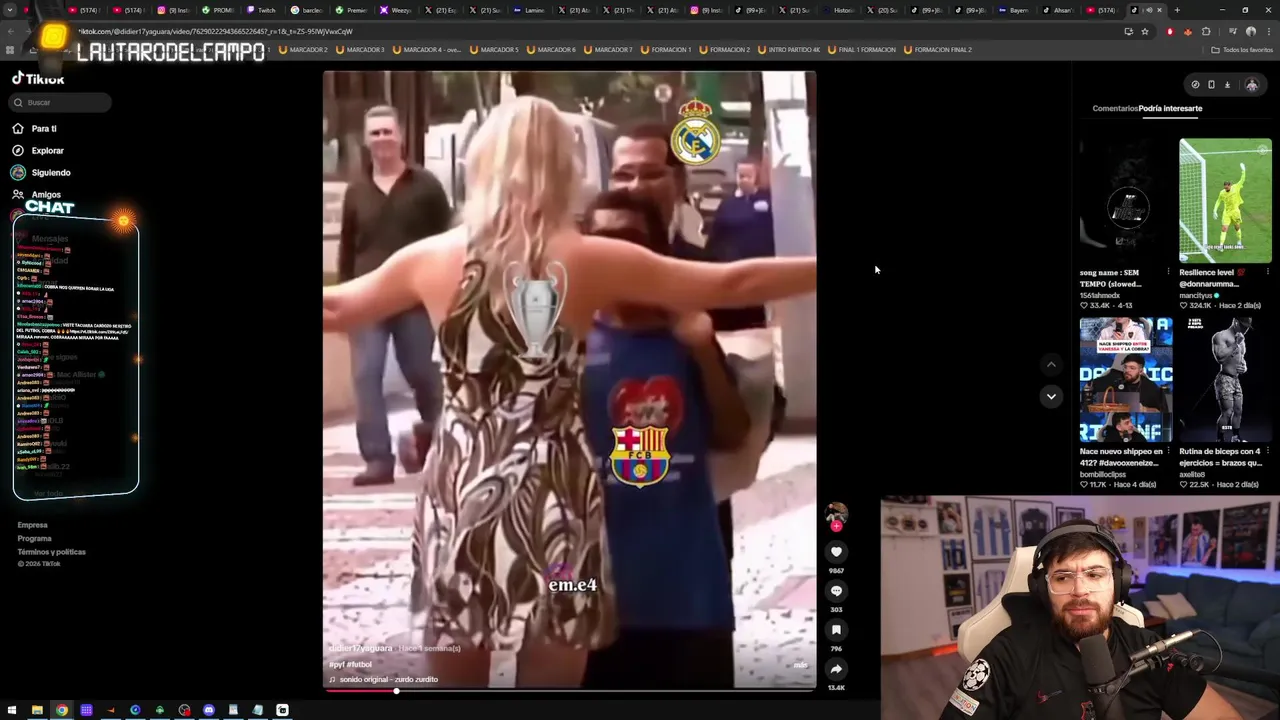Share the video using the arrow icon
The image size is (1280, 720).
[836, 669]
